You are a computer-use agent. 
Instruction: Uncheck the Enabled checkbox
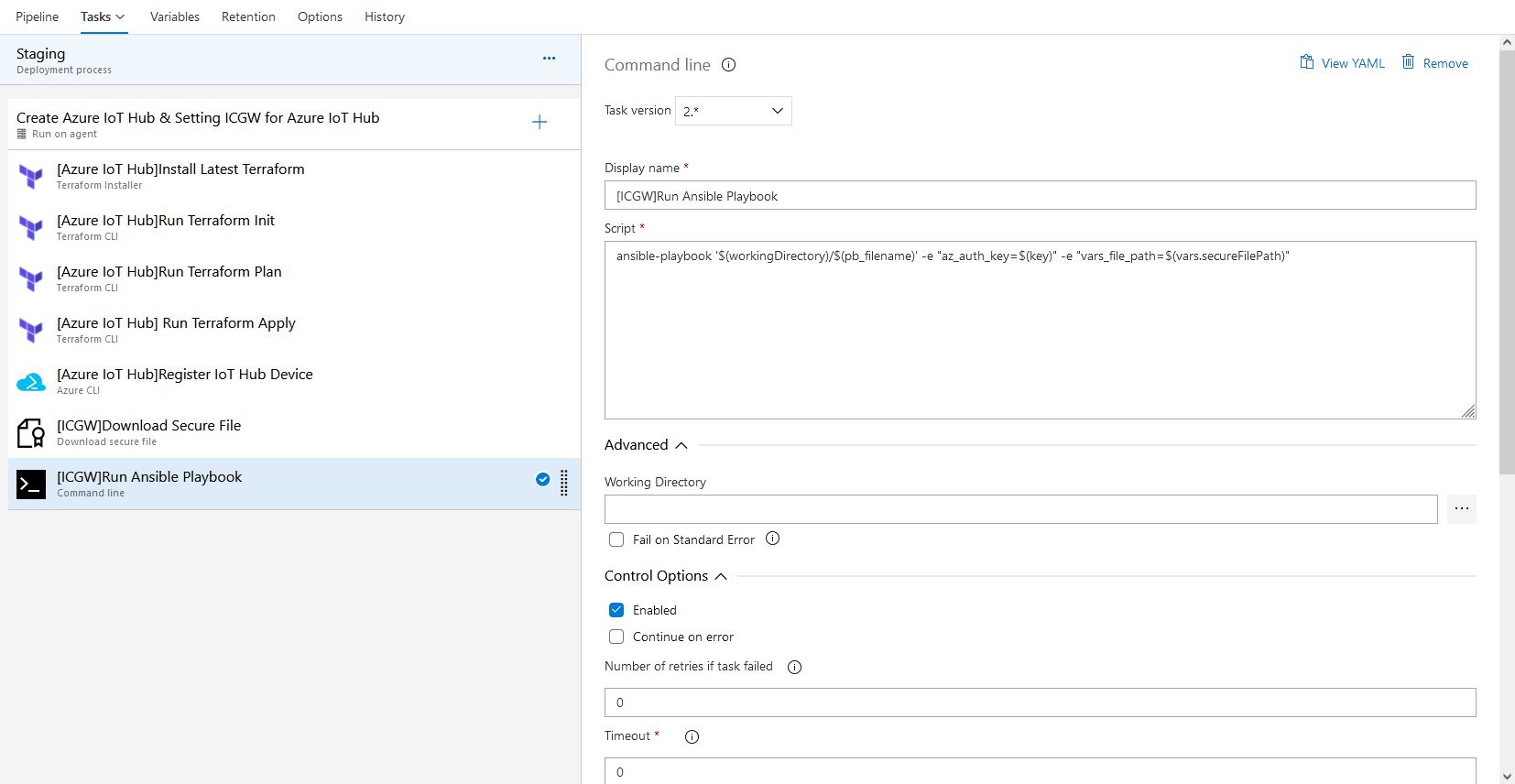click(x=616, y=610)
